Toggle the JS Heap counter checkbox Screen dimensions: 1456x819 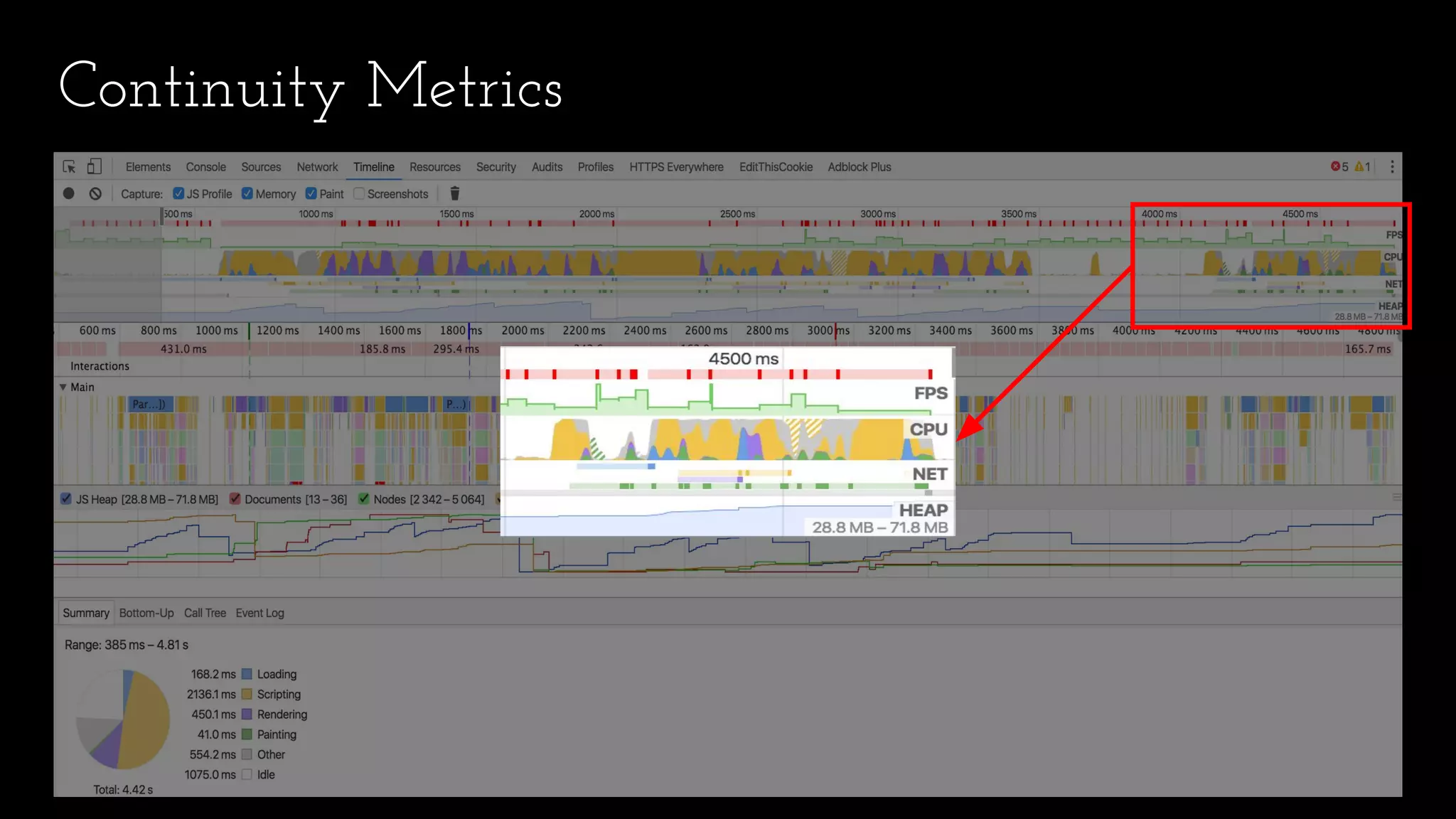[66, 499]
